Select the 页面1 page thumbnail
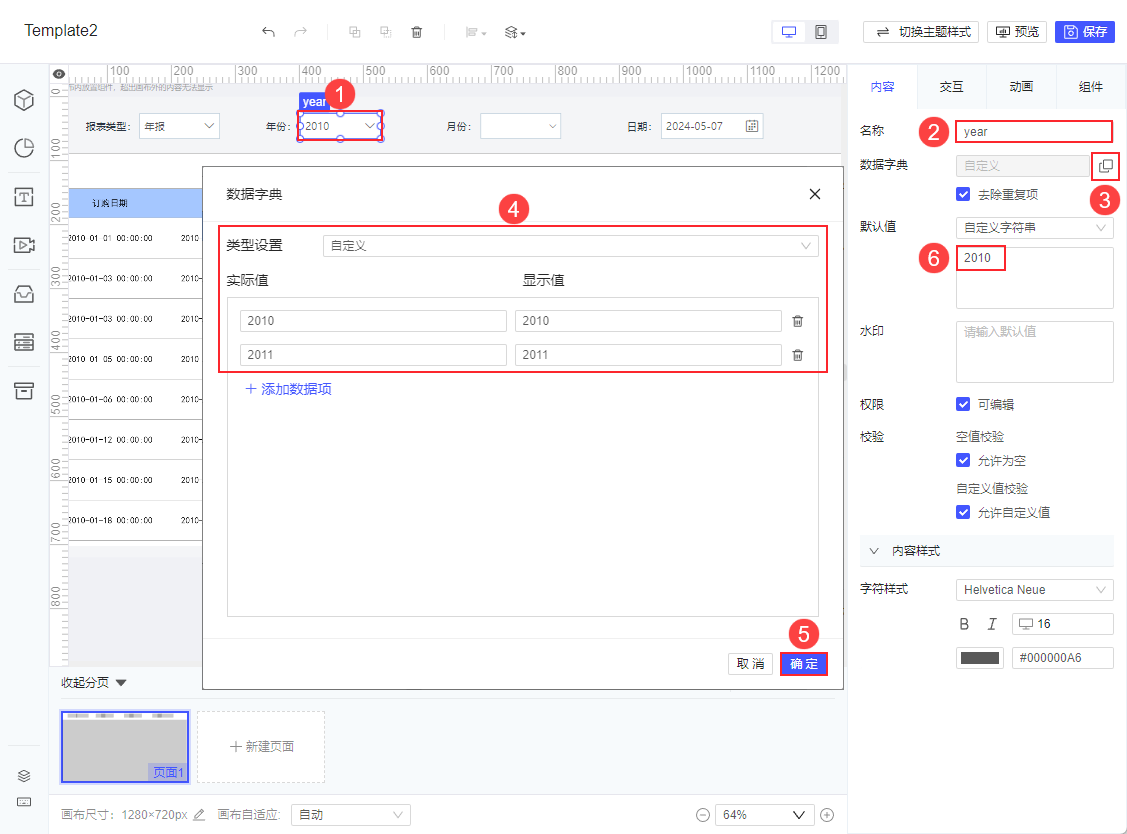The width and height of the screenshot is (1127, 834). pos(125,747)
